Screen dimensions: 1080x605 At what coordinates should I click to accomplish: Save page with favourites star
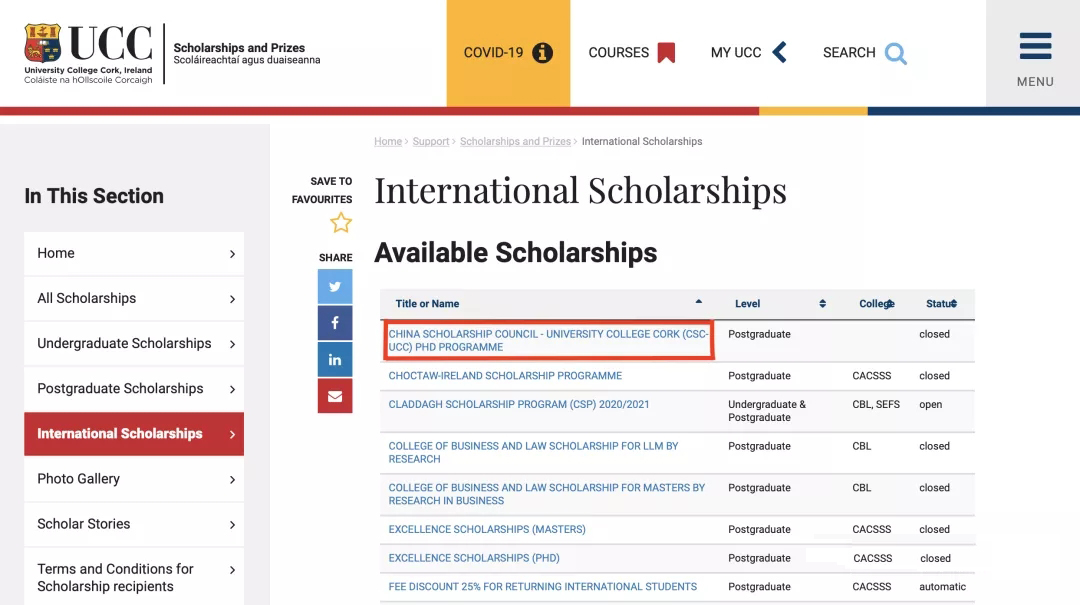341,222
